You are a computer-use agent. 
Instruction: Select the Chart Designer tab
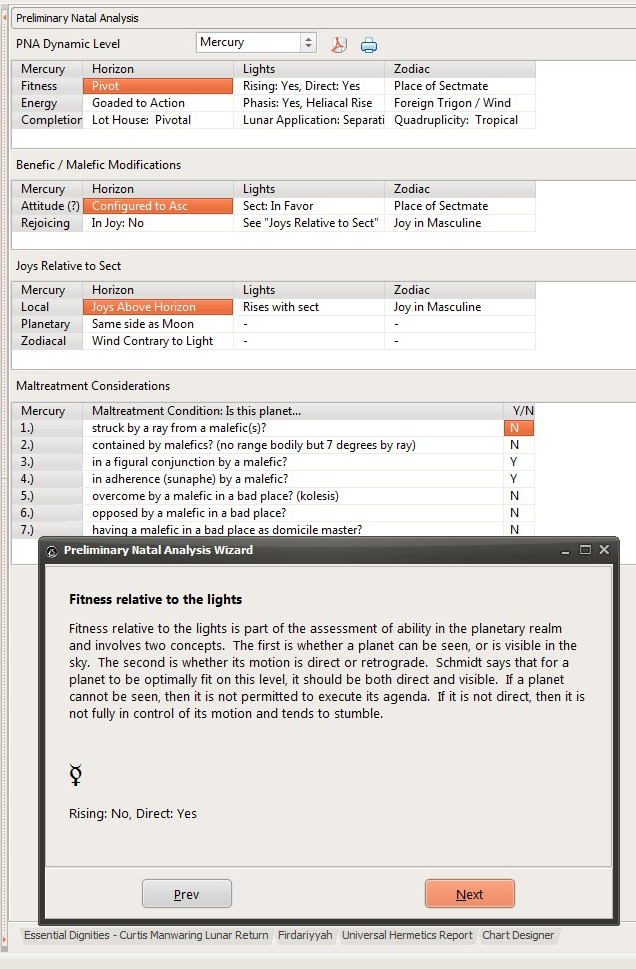click(x=518, y=935)
